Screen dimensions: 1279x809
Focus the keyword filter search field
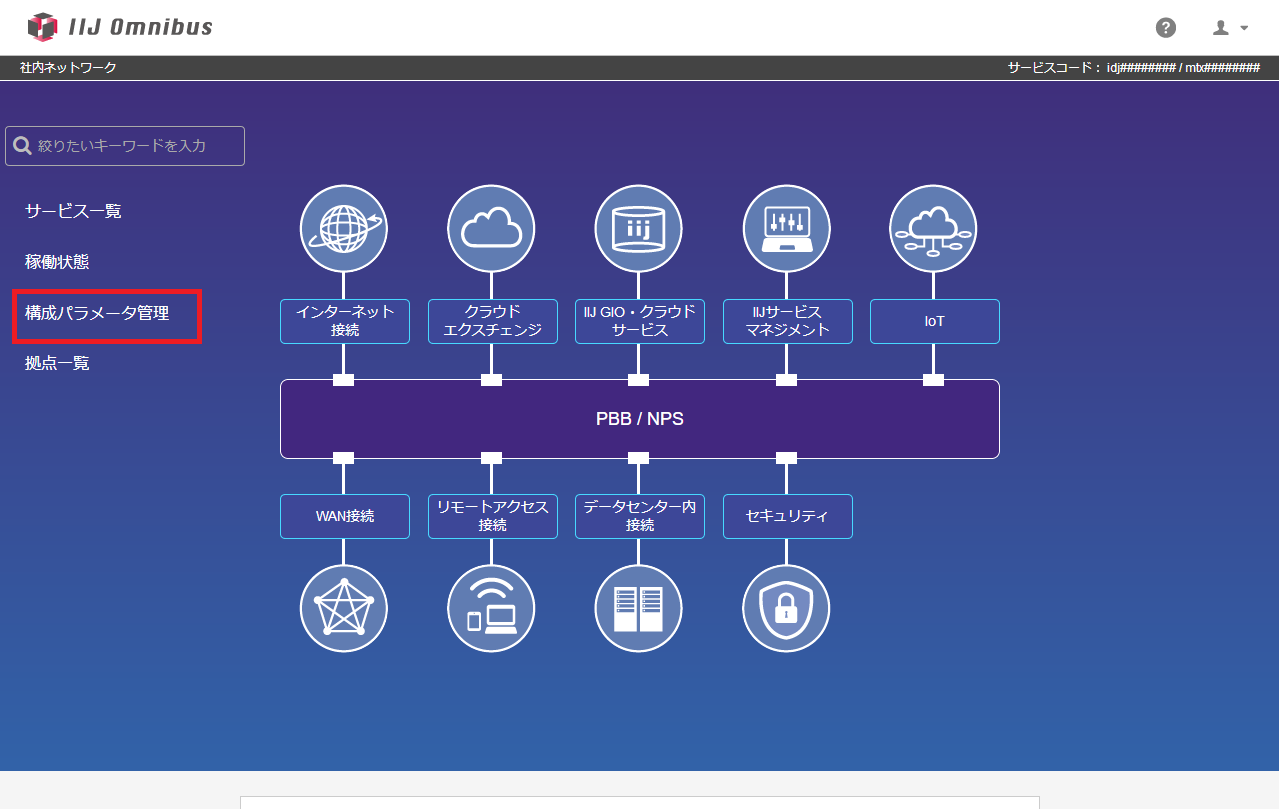(x=125, y=146)
